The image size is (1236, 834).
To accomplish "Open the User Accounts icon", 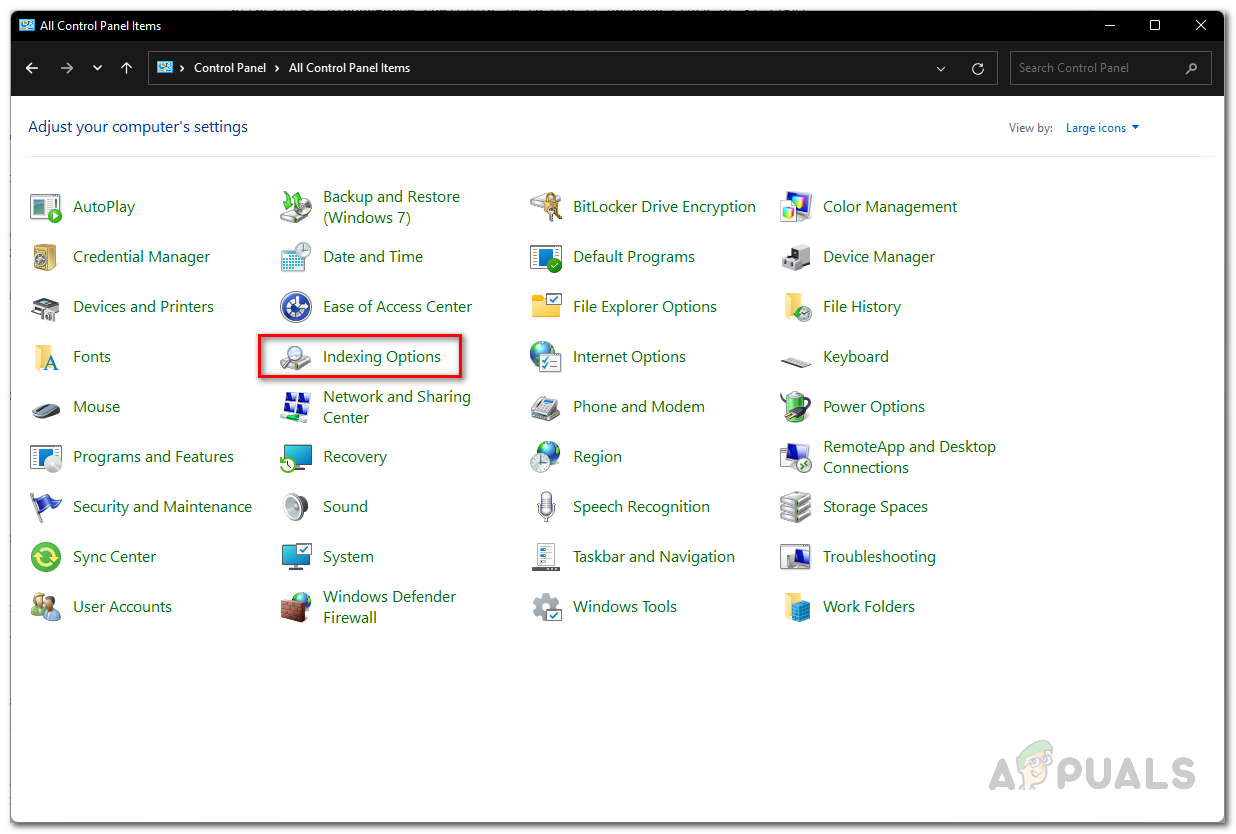I will tap(46, 607).
